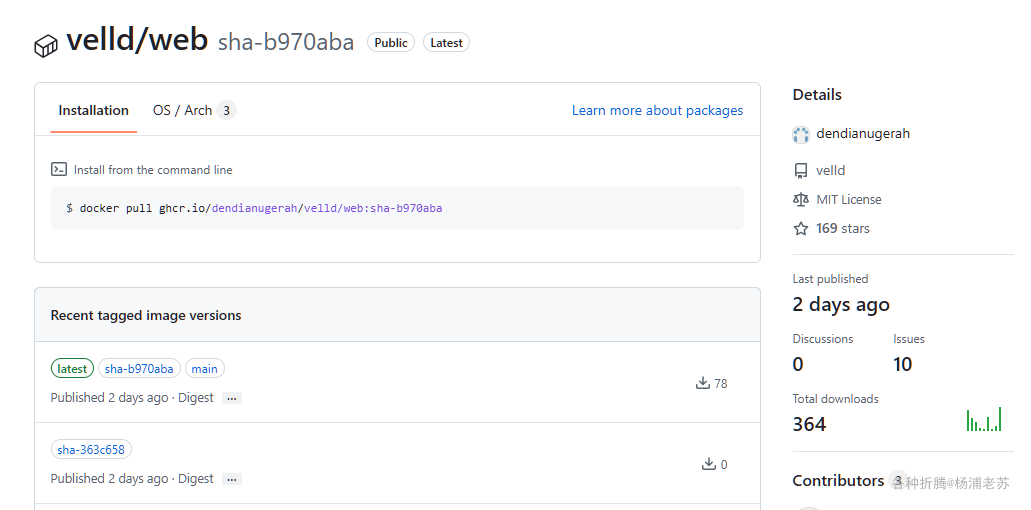Click the download icon next to 78
The width and height of the screenshot is (1031, 510).
click(x=703, y=383)
